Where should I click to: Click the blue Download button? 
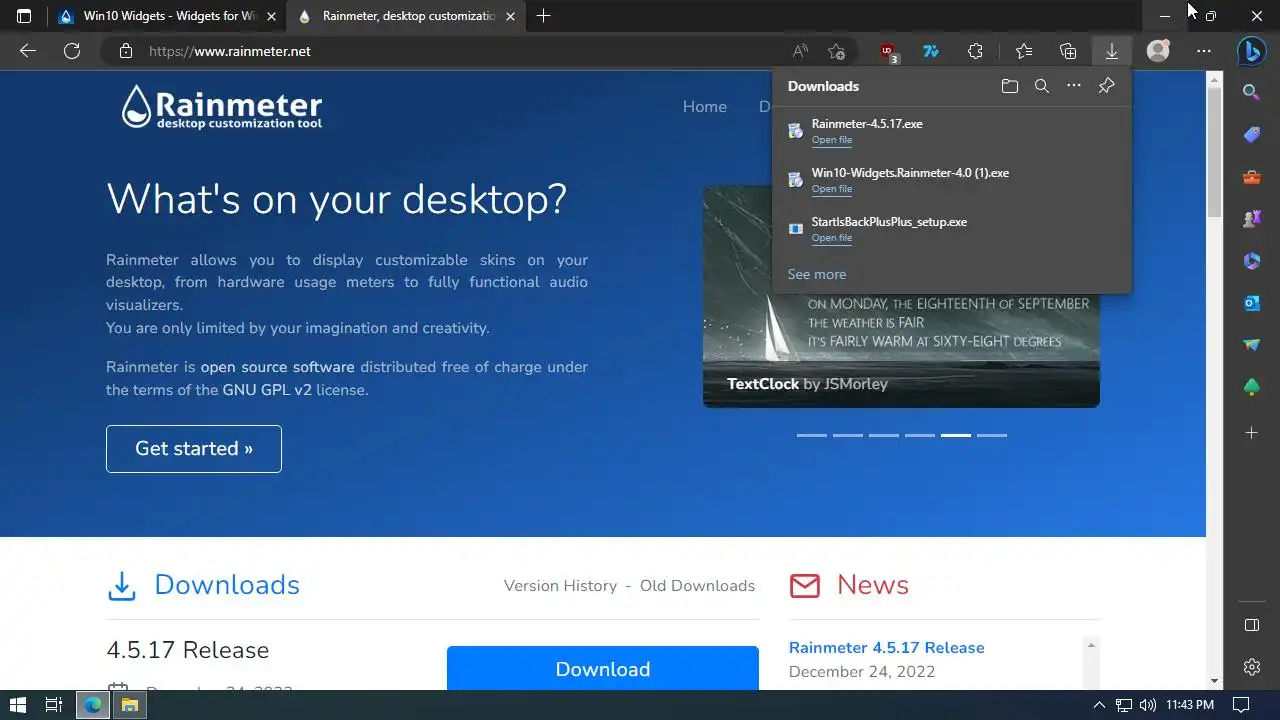[603, 669]
